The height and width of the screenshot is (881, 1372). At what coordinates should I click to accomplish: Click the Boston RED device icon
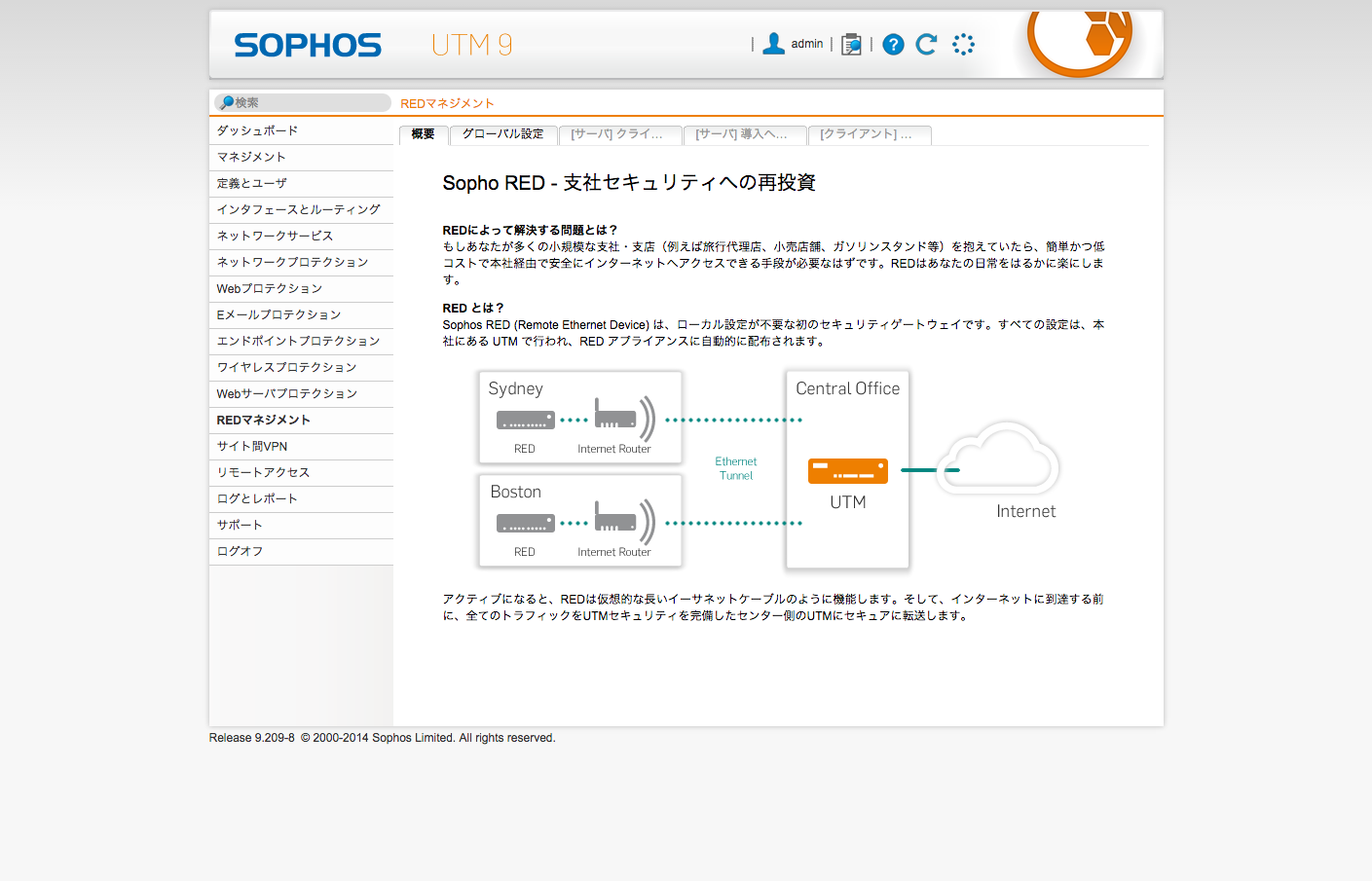coord(526,523)
